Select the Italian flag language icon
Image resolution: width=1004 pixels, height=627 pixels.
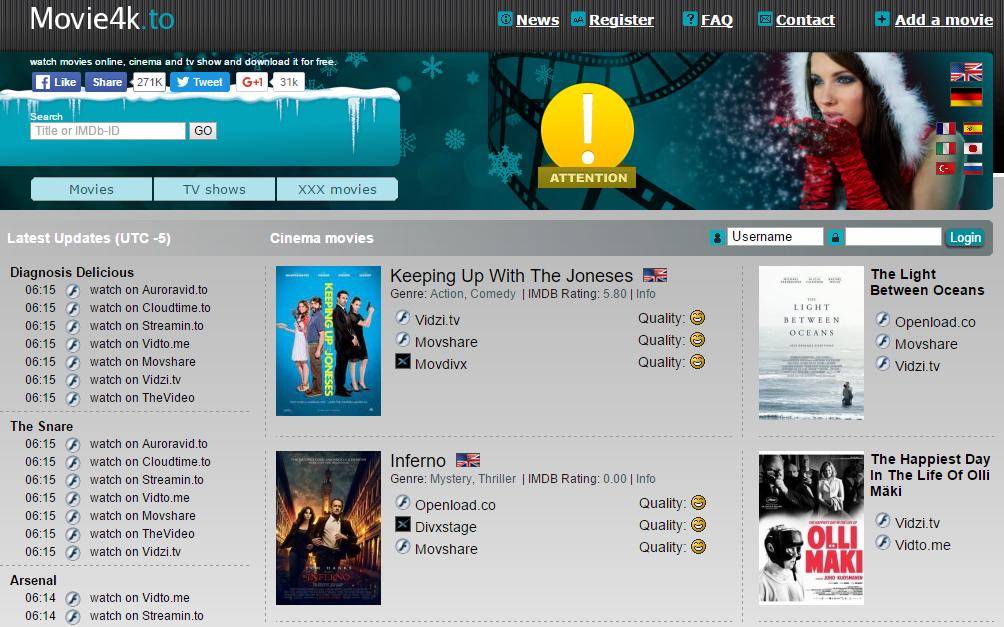tap(945, 149)
